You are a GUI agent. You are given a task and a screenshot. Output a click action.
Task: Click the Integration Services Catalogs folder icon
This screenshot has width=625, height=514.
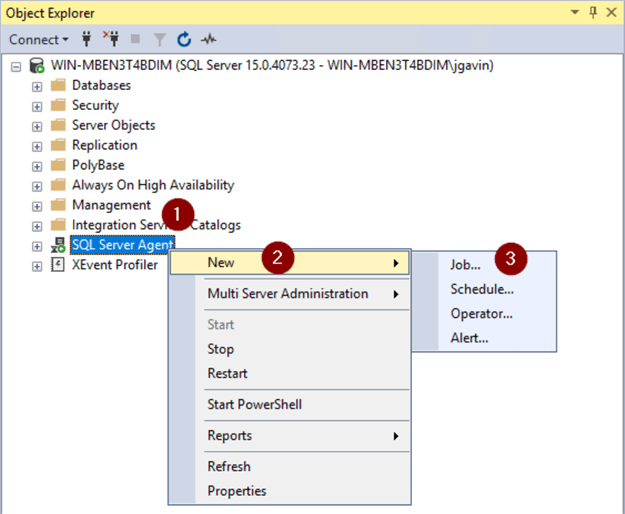pyautogui.click(x=58, y=224)
